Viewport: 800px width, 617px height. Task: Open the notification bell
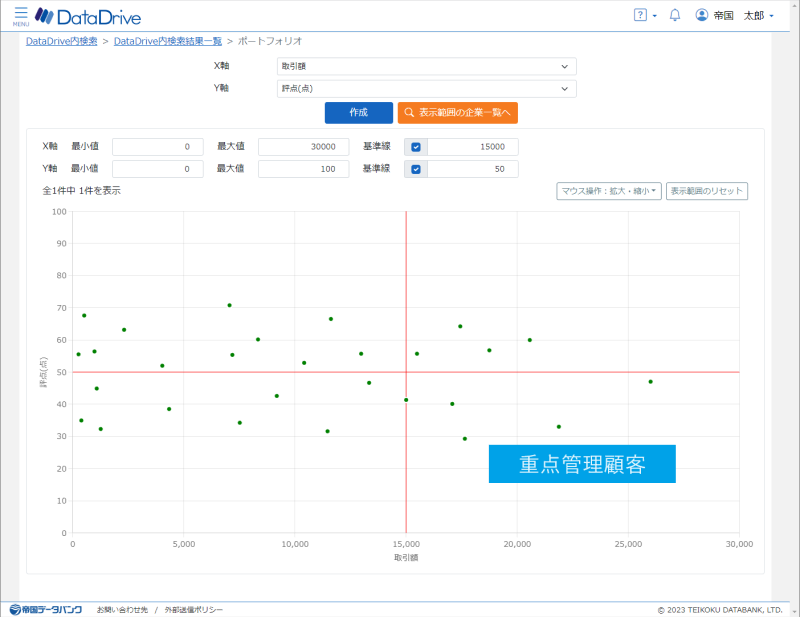point(675,15)
